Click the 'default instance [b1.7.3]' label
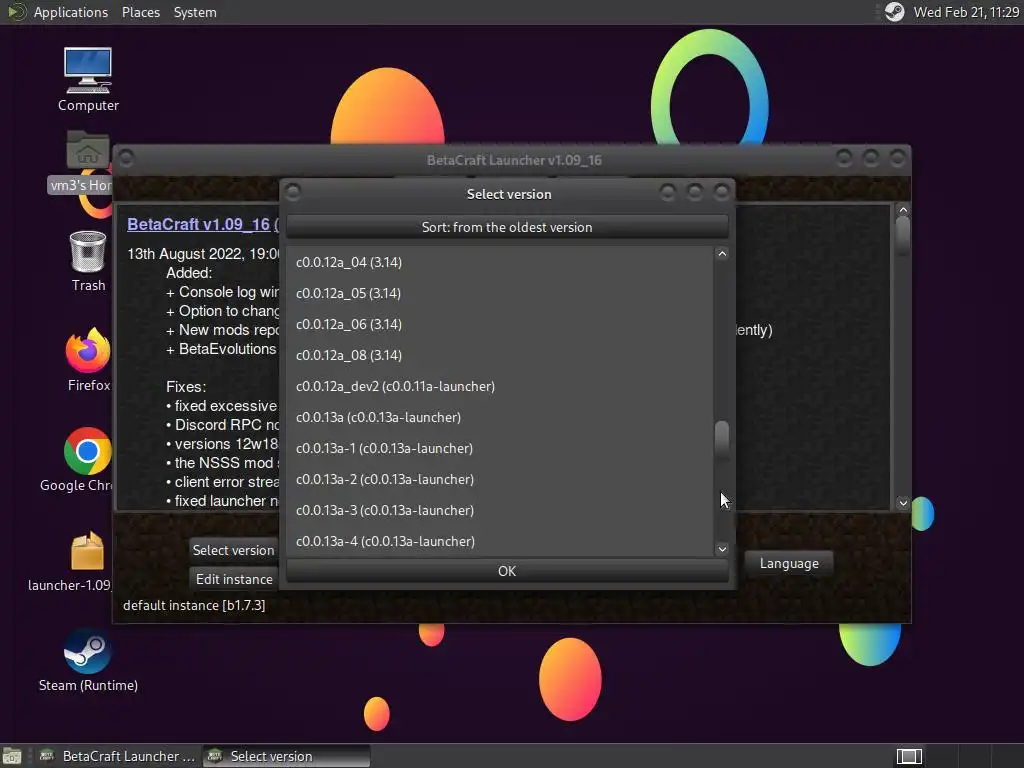This screenshot has height=768, width=1024. (x=194, y=605)
